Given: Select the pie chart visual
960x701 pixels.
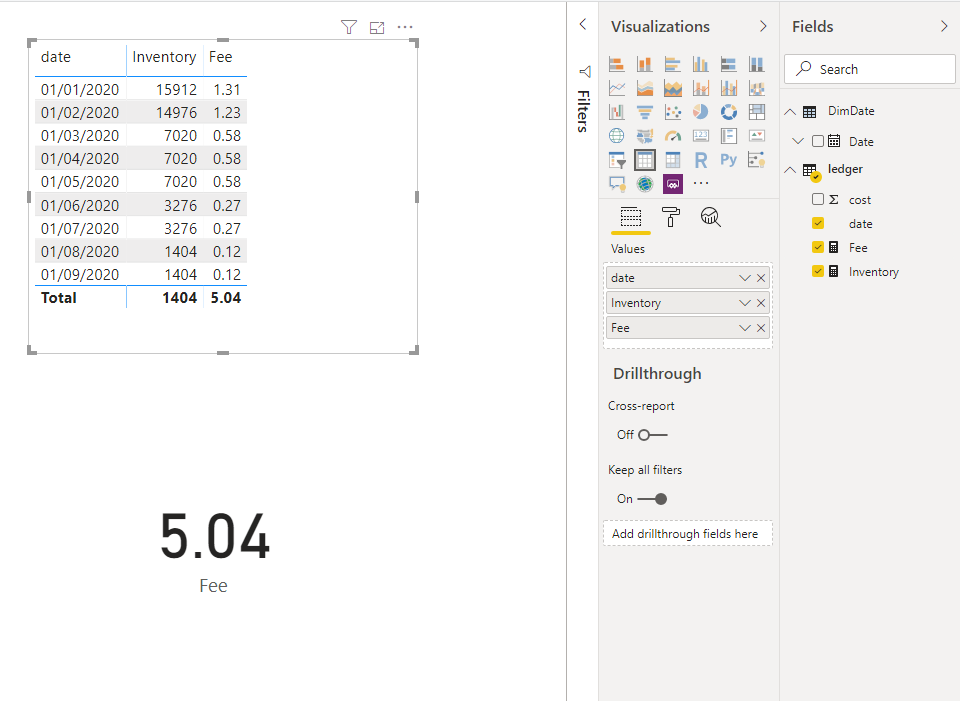Looking at the screenshot, I should [x=700, y=112].
